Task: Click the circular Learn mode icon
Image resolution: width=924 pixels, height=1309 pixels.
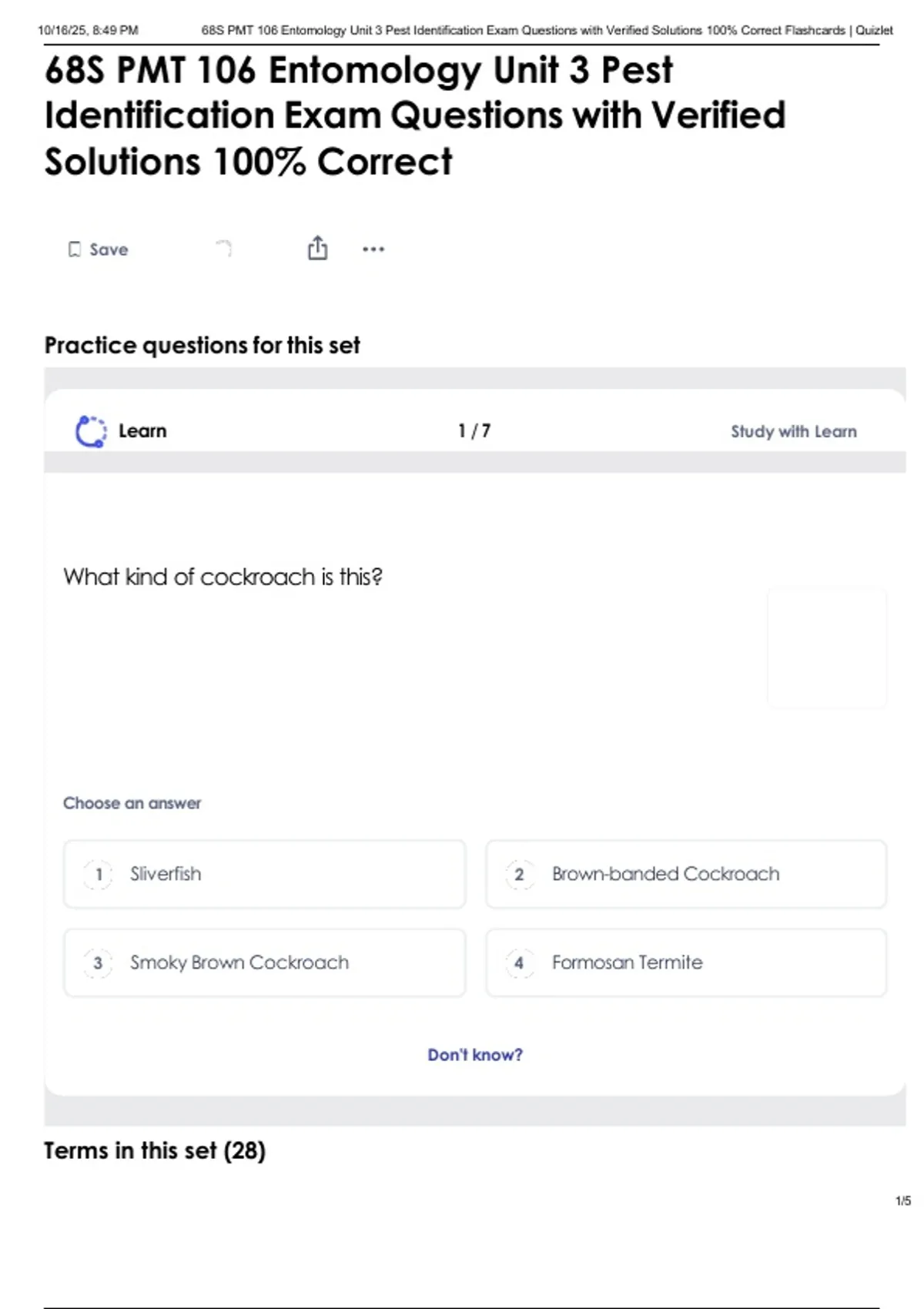Action: pyautogui.click(x=91, y=431)
